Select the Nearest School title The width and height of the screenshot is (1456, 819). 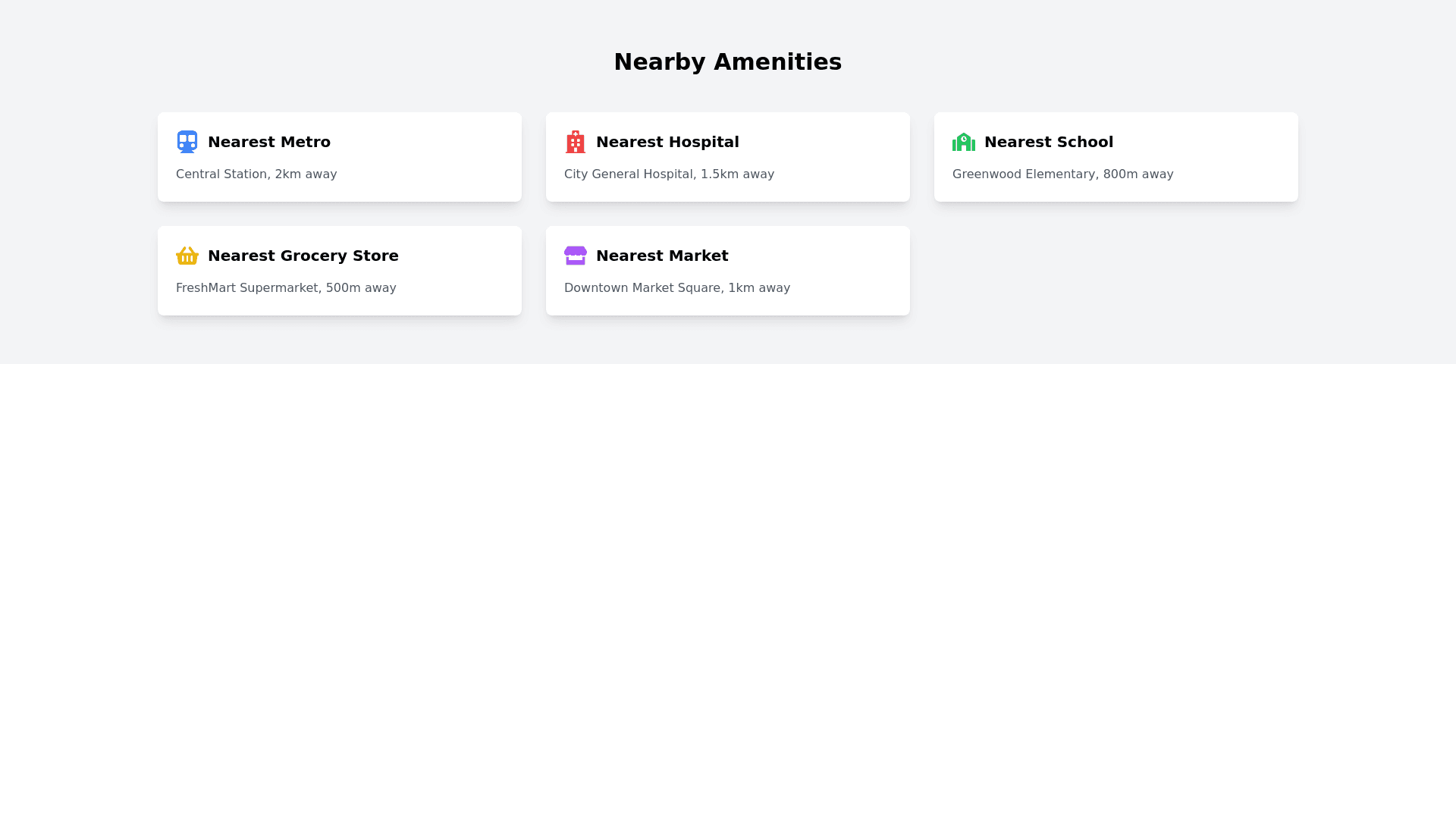pyautogui.click(x=1049, y=142)
